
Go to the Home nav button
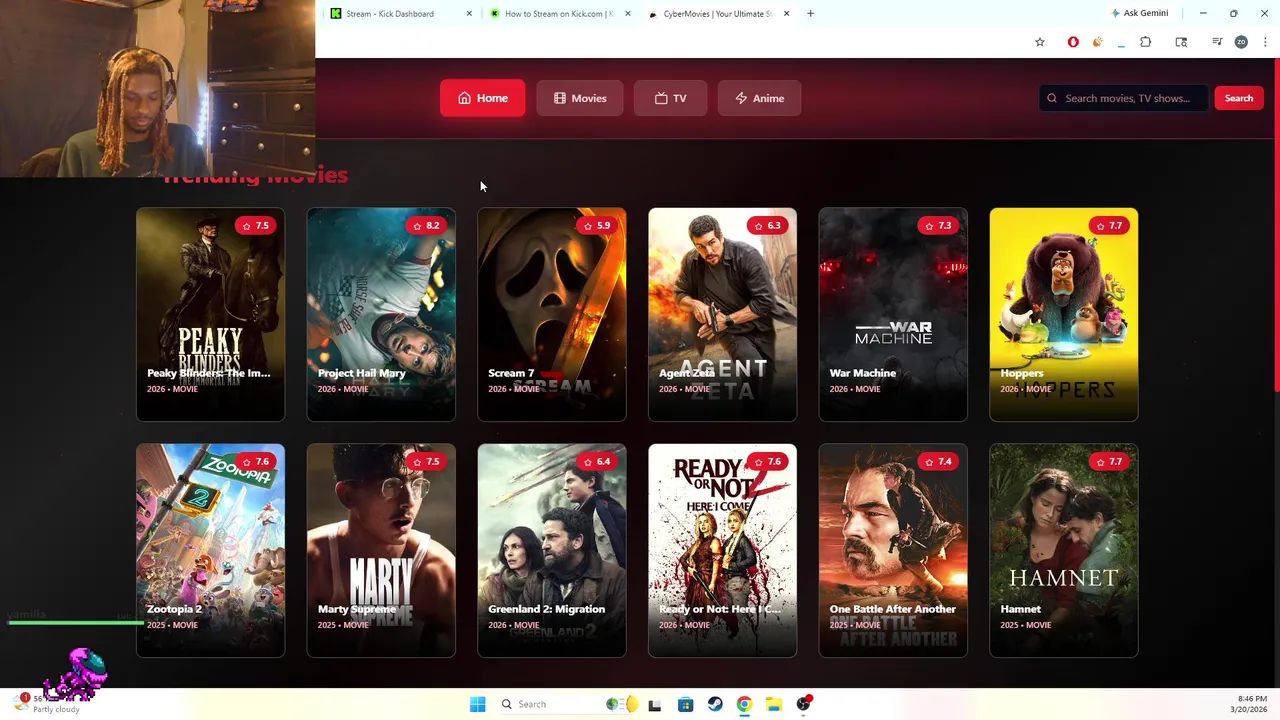click(x=482, y=98)
